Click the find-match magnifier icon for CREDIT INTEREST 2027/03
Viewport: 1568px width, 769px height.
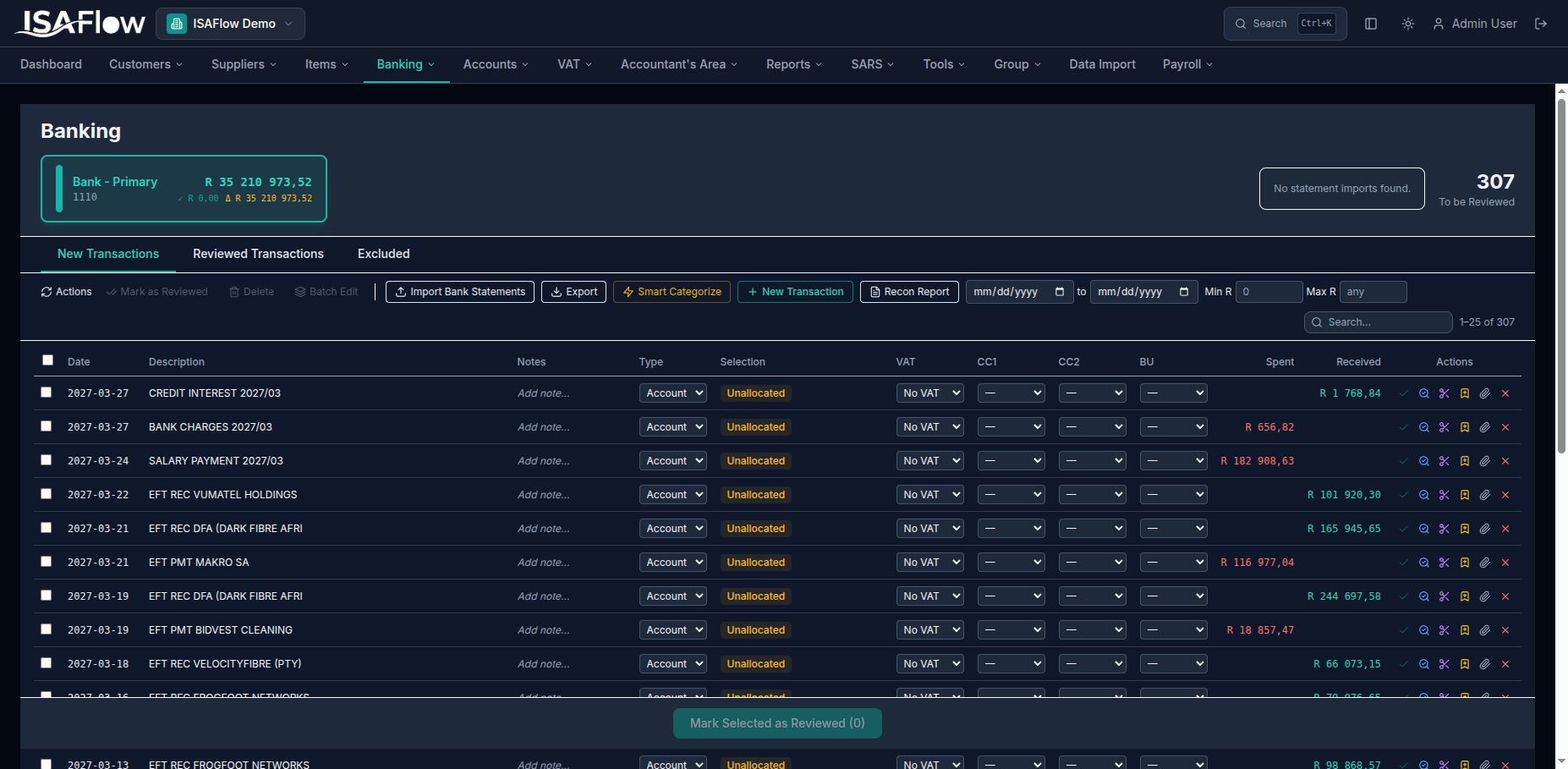click(1424, 393)
